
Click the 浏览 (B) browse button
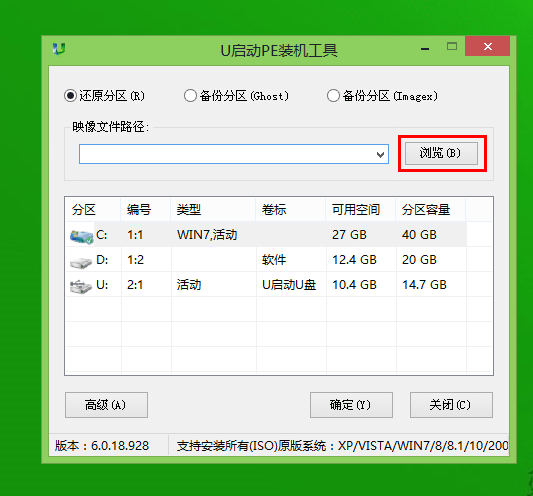[442, 153]
